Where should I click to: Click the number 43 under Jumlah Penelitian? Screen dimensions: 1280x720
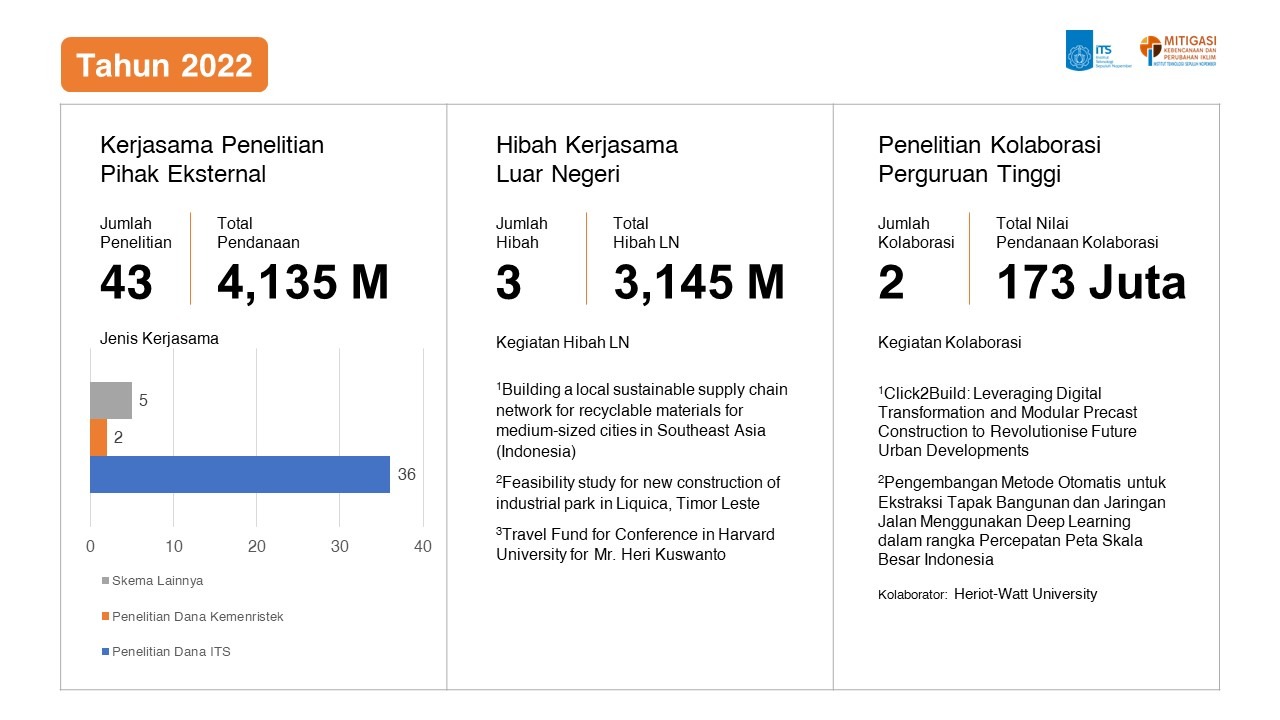pos(126,283)
